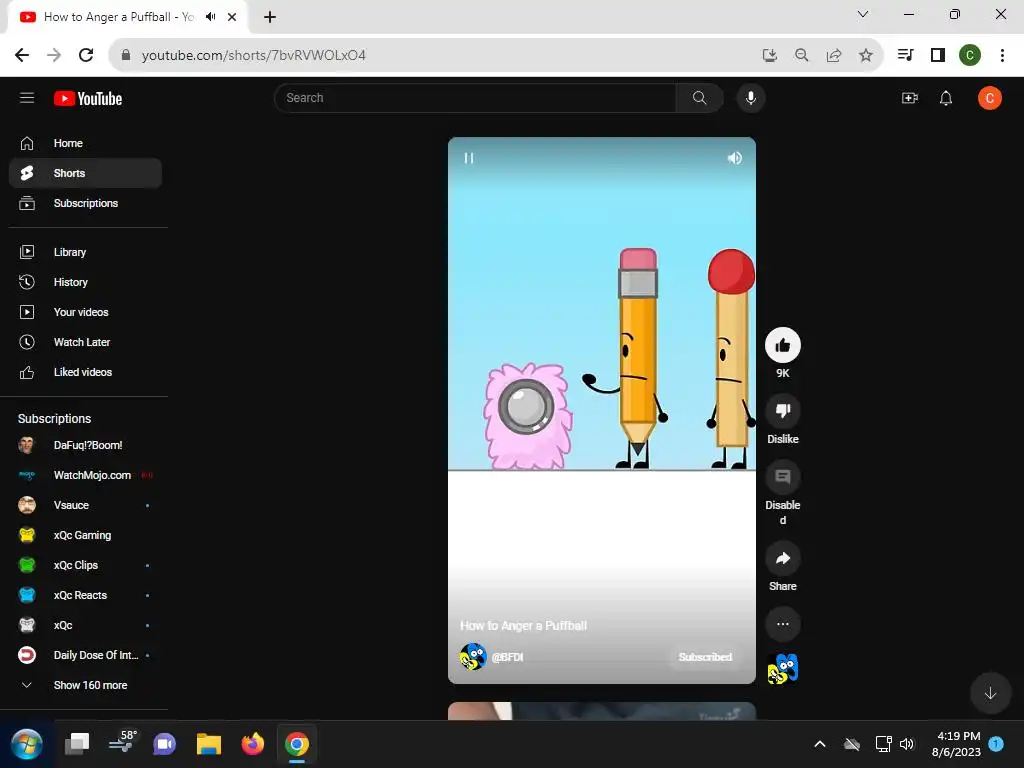Click the BFDI channel avatar on video
This screenshot has height=768, width=1024.
coord(473,657)
